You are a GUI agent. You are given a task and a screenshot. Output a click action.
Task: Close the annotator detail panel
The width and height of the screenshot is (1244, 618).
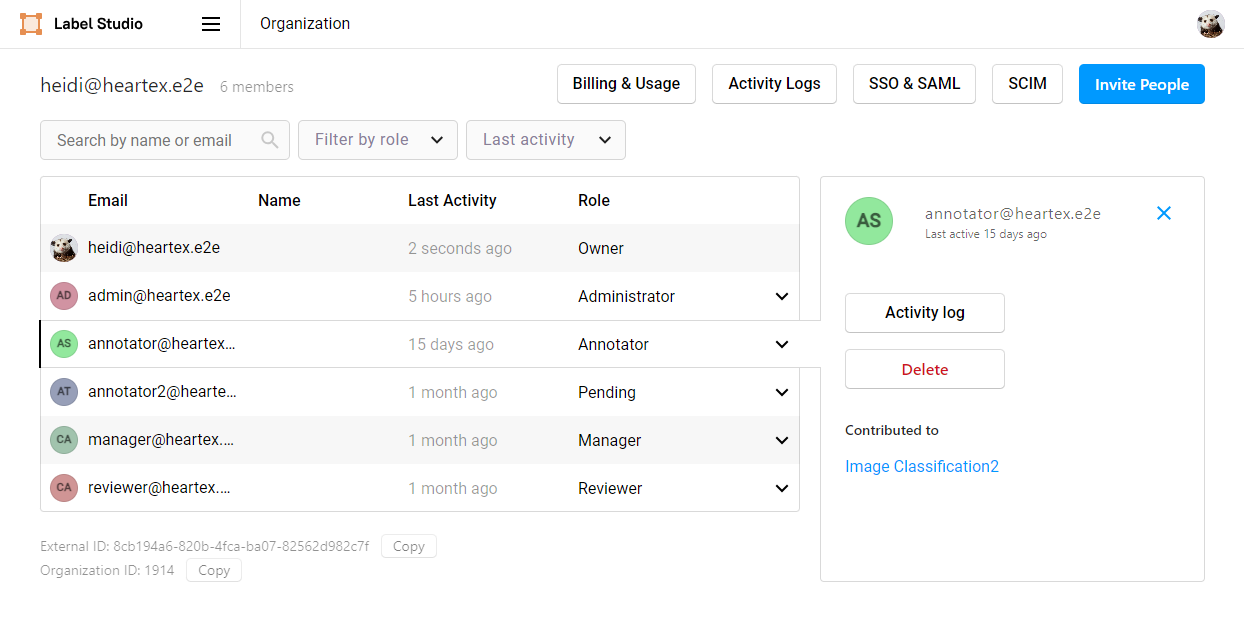[x=1163, y=213]
